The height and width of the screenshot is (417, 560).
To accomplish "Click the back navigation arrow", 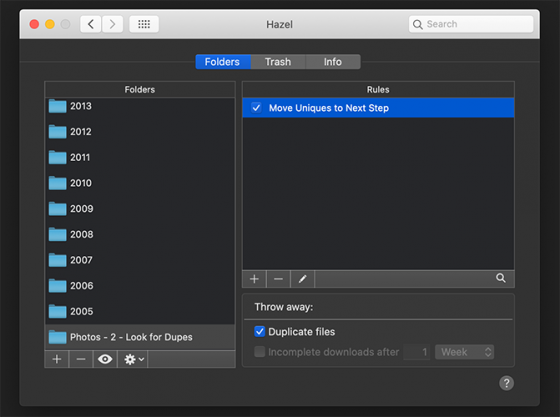I will pyautogui.click(x=91, y=24).
